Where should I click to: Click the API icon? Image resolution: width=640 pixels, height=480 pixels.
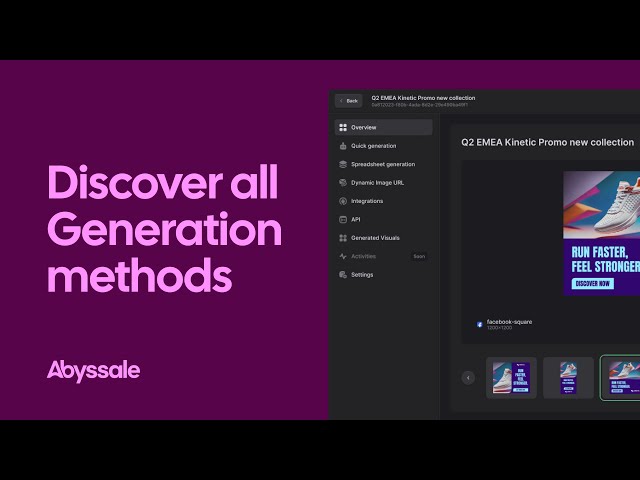click(x=343, y=220)
